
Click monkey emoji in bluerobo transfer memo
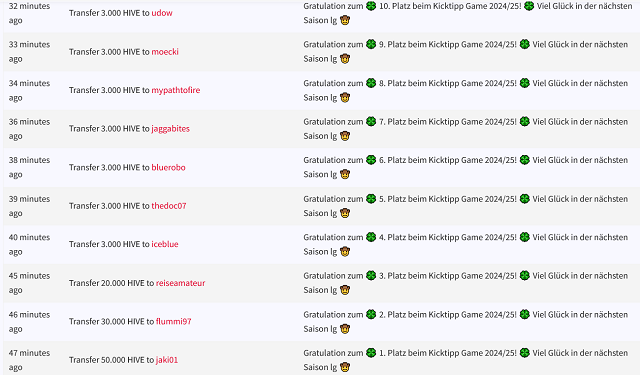pos(345,175)
